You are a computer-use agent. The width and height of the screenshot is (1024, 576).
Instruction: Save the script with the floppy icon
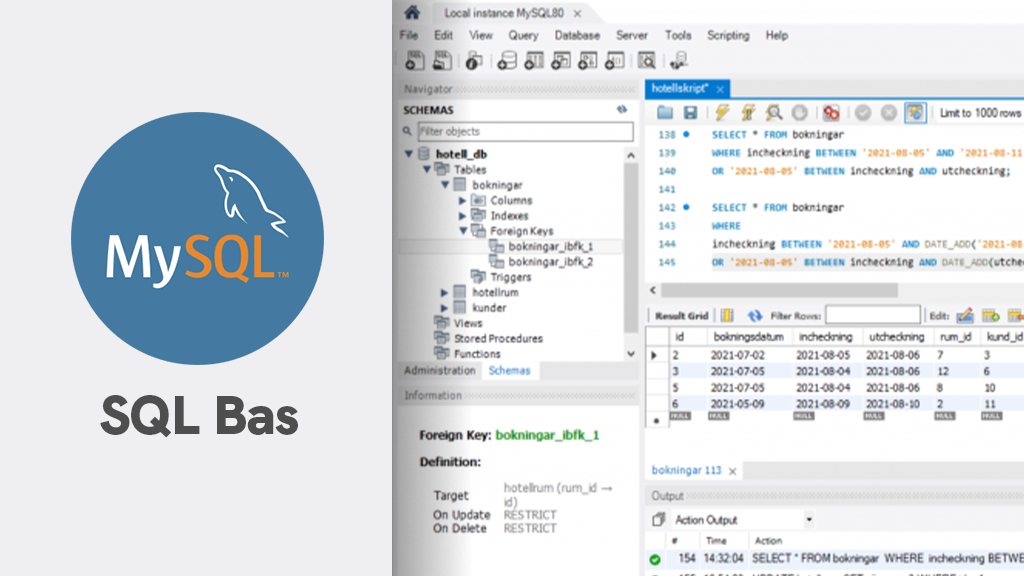click(690, 112)
